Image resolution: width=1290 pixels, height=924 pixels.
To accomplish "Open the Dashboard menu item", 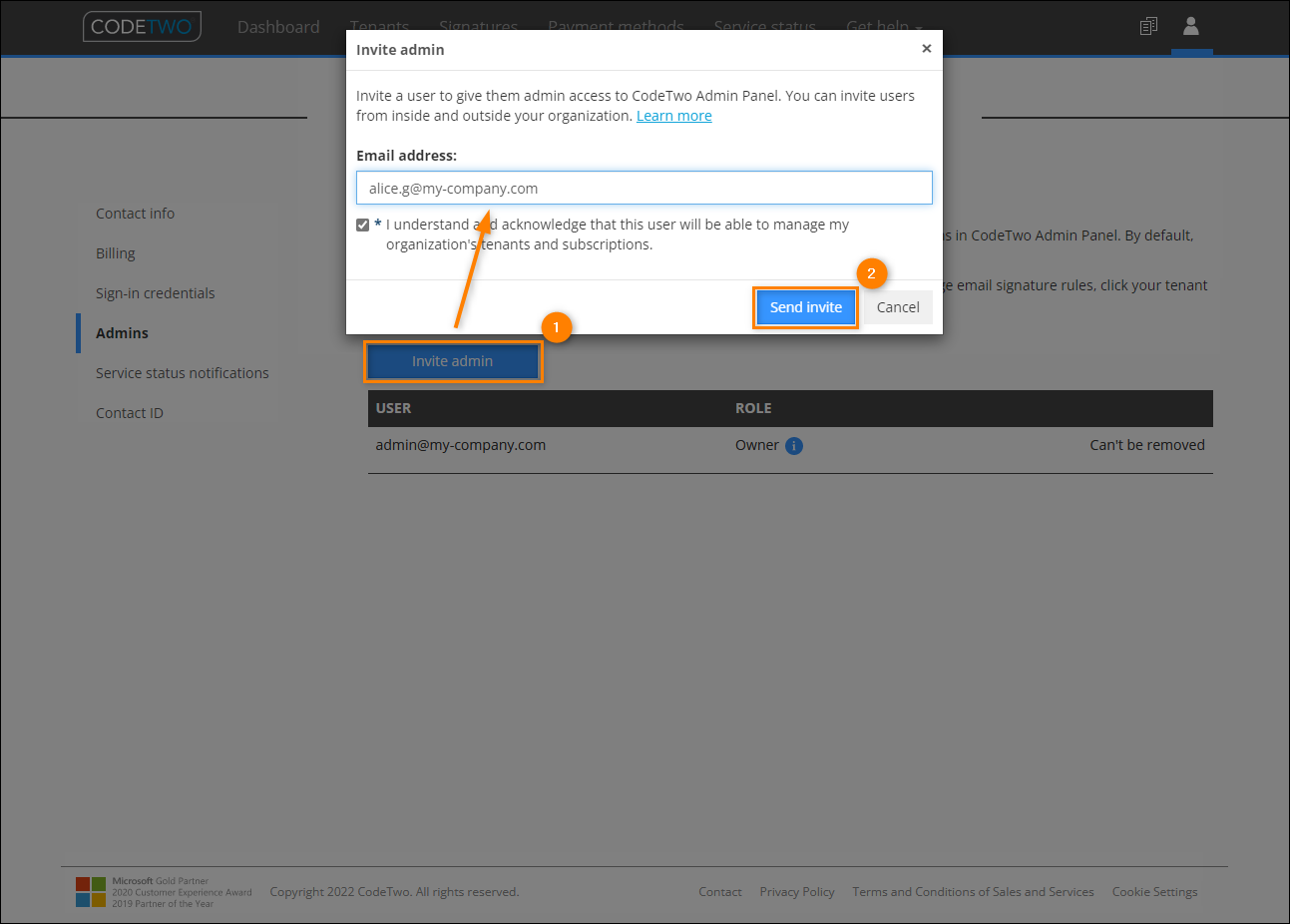I will pyautogui.click(x=278, y=27).
